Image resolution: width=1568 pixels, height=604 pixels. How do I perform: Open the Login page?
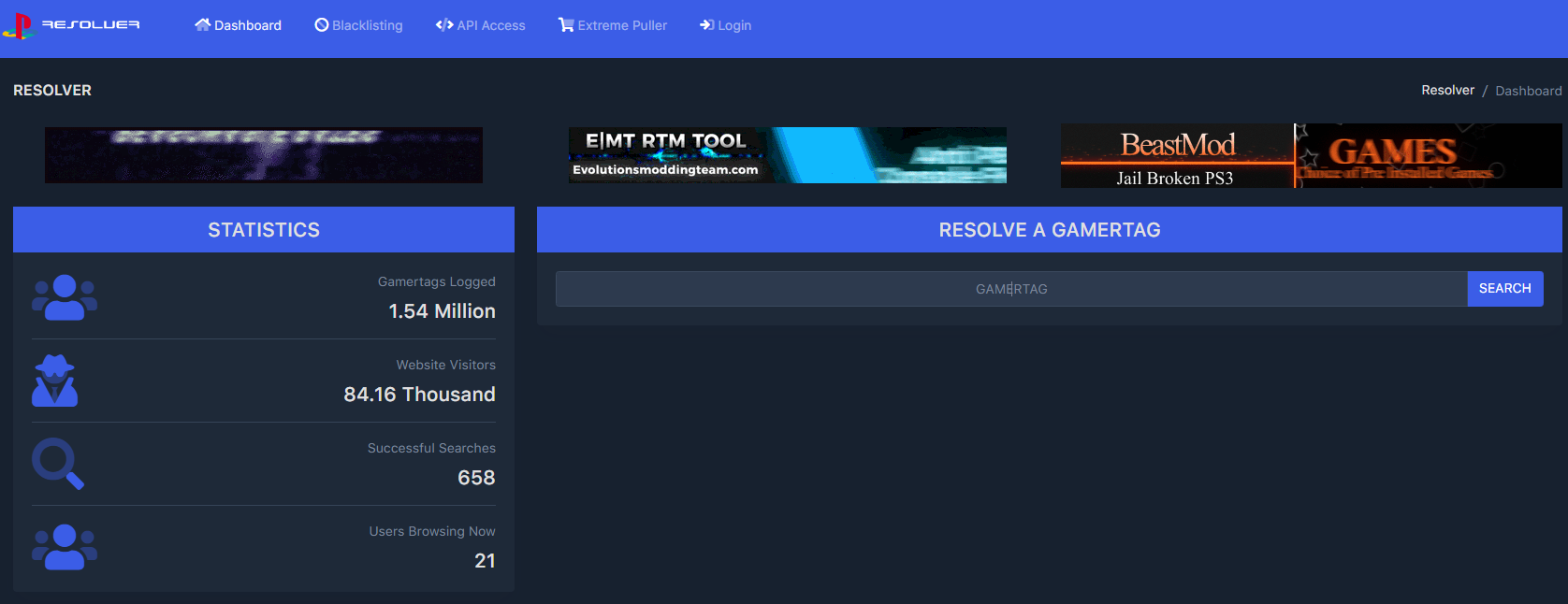(725, 25)
